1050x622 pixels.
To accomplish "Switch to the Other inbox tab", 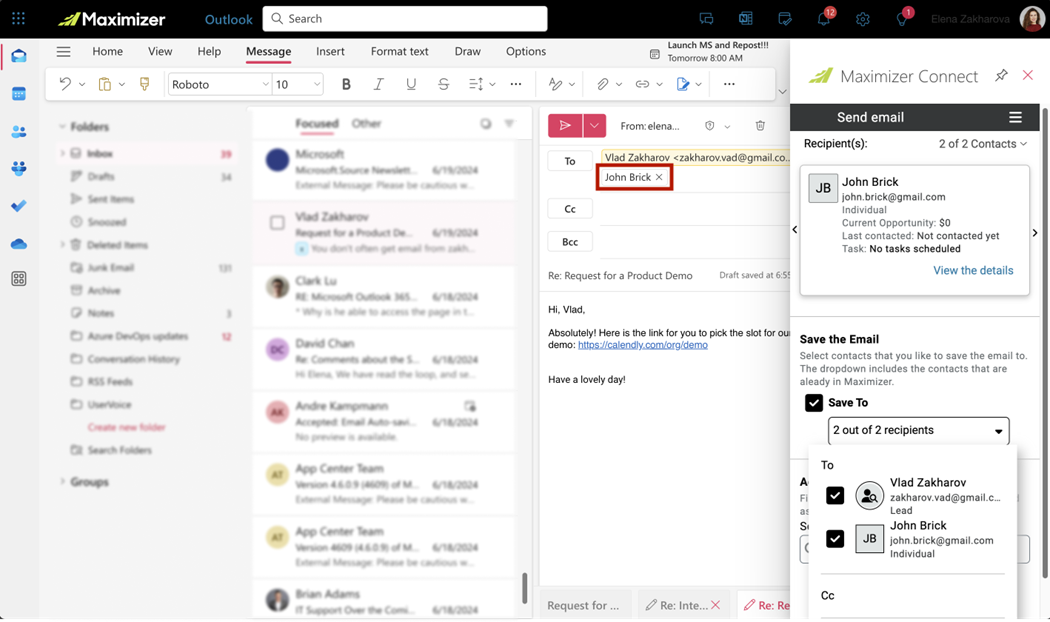I will pos(366,124).
